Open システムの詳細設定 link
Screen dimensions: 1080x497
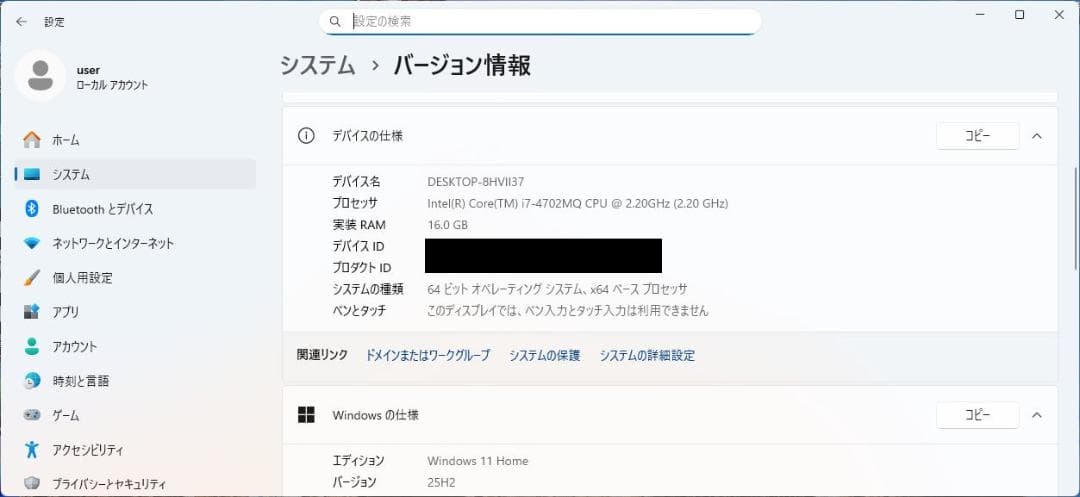647,355
